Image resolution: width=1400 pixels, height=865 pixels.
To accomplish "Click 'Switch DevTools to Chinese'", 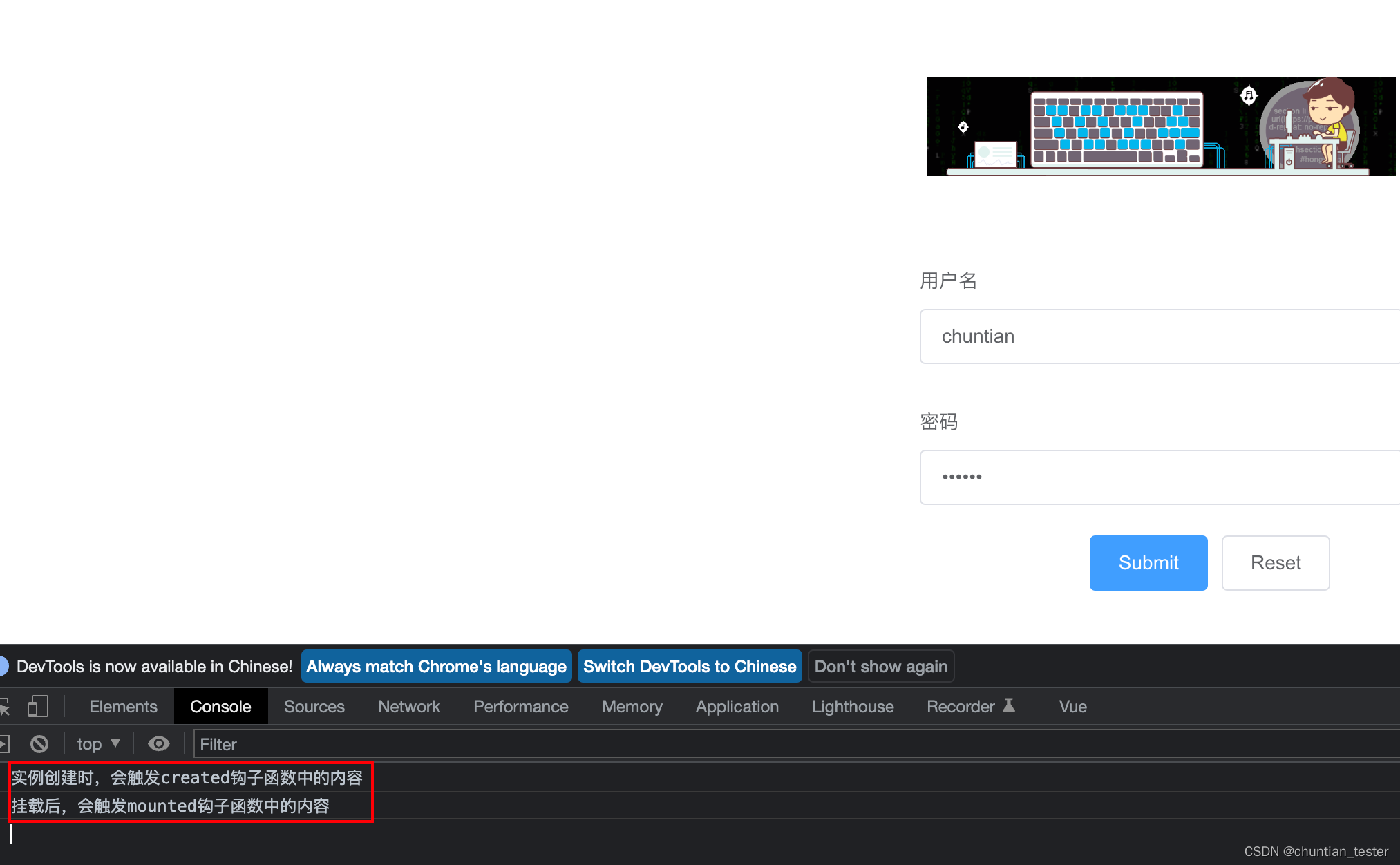I will (x=689, y=666).
